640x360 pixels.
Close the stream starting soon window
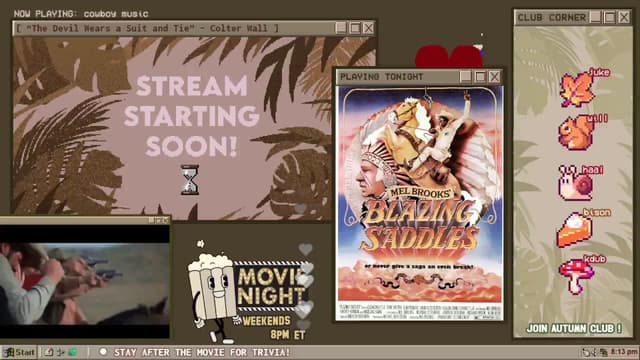tap(369, 28)
